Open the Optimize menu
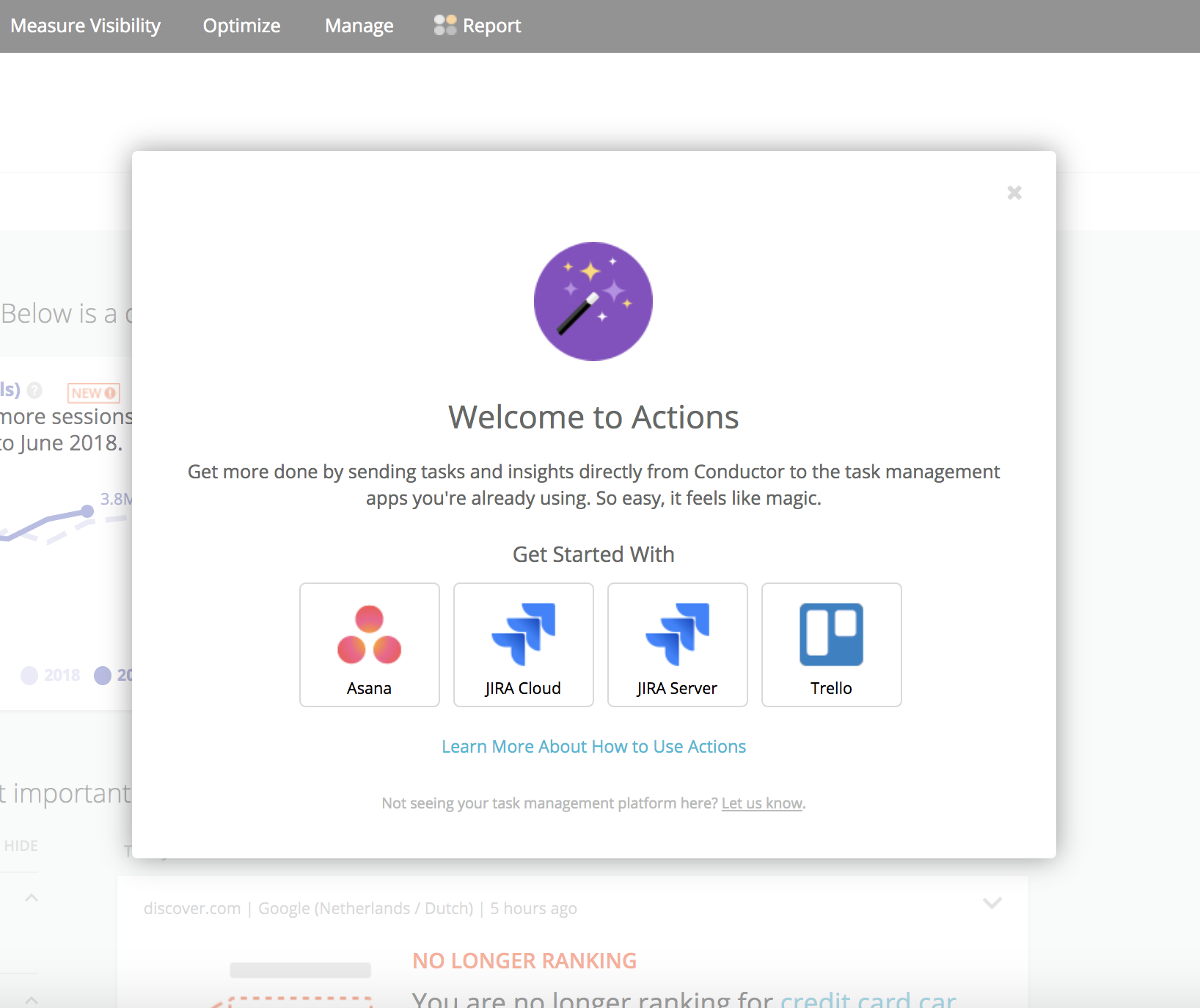The image size is (1200, 1008). pos(242,26)
